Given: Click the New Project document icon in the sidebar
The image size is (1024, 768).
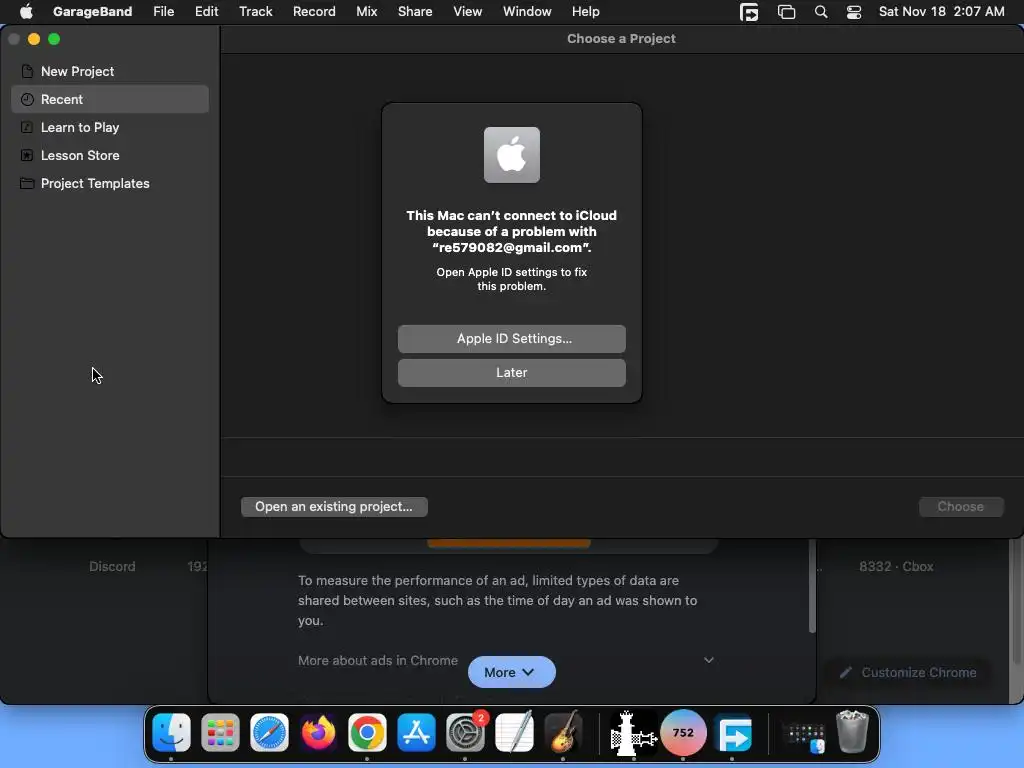Looking at the screenshot, I should 27,71.
